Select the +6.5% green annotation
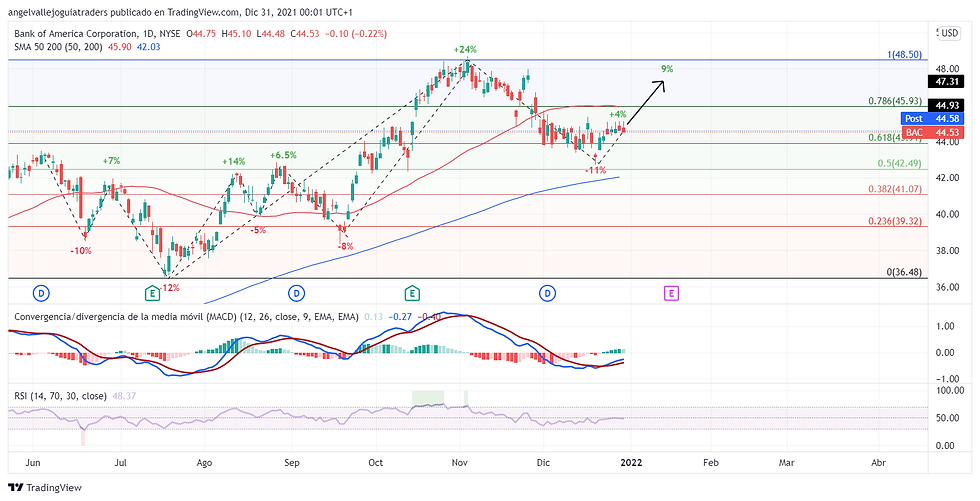The height and width of the screenshot is (501, 980). point(283,155)
